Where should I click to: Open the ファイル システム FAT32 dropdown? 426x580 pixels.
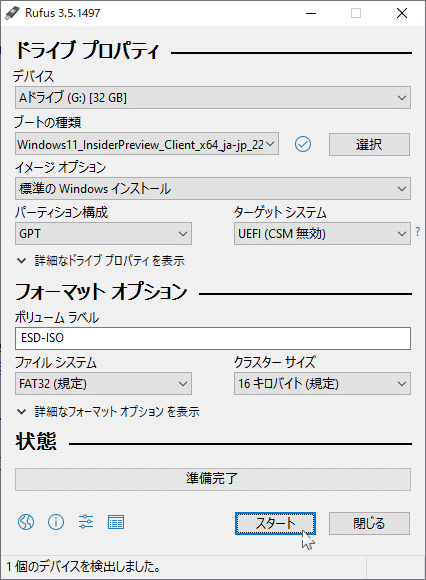[x=103, y=384]
